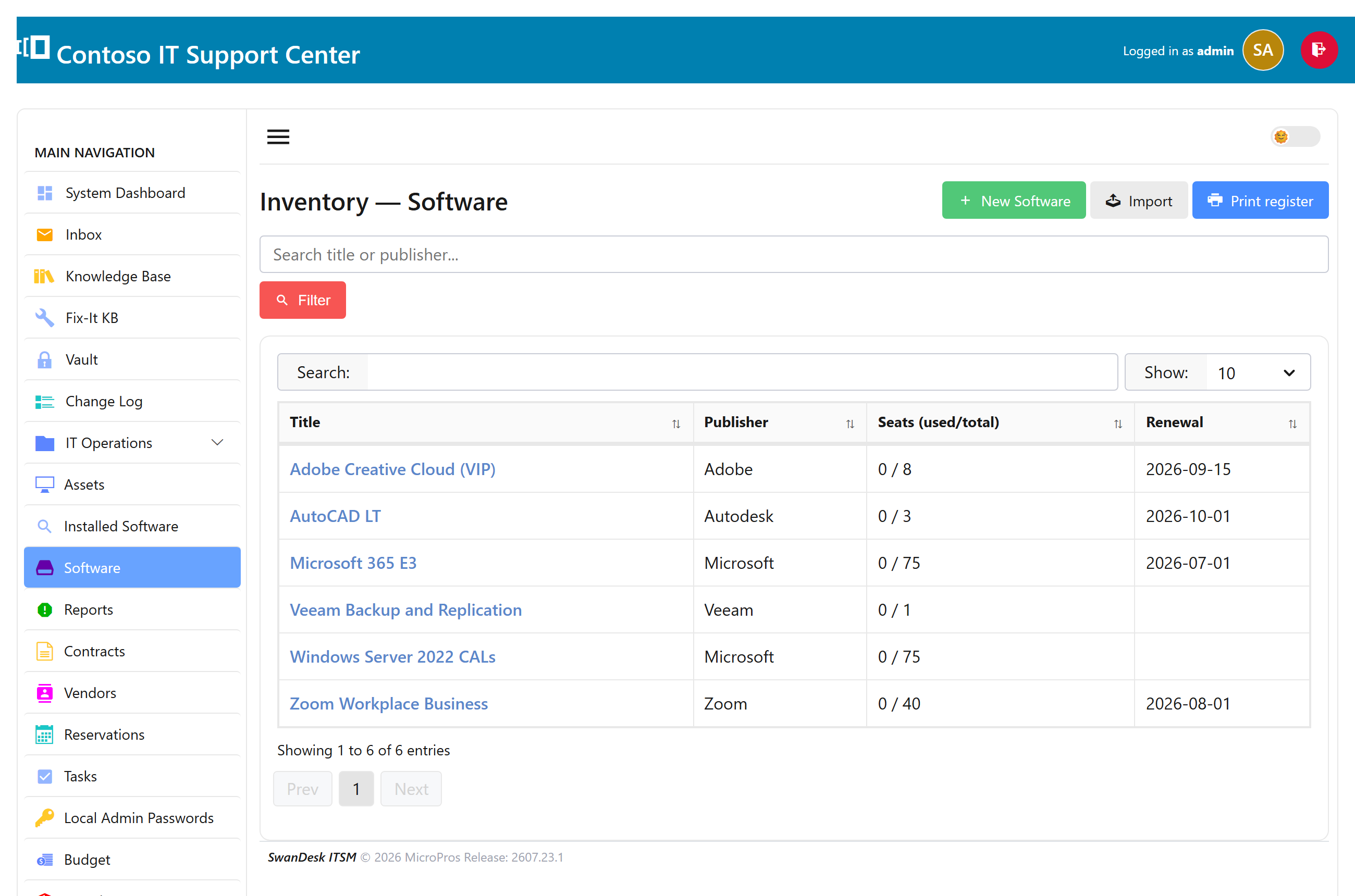Open Windows Server 2022 CALs link
The height and width of the screenshot is (896, 1355).
click(x=393, y=657)
